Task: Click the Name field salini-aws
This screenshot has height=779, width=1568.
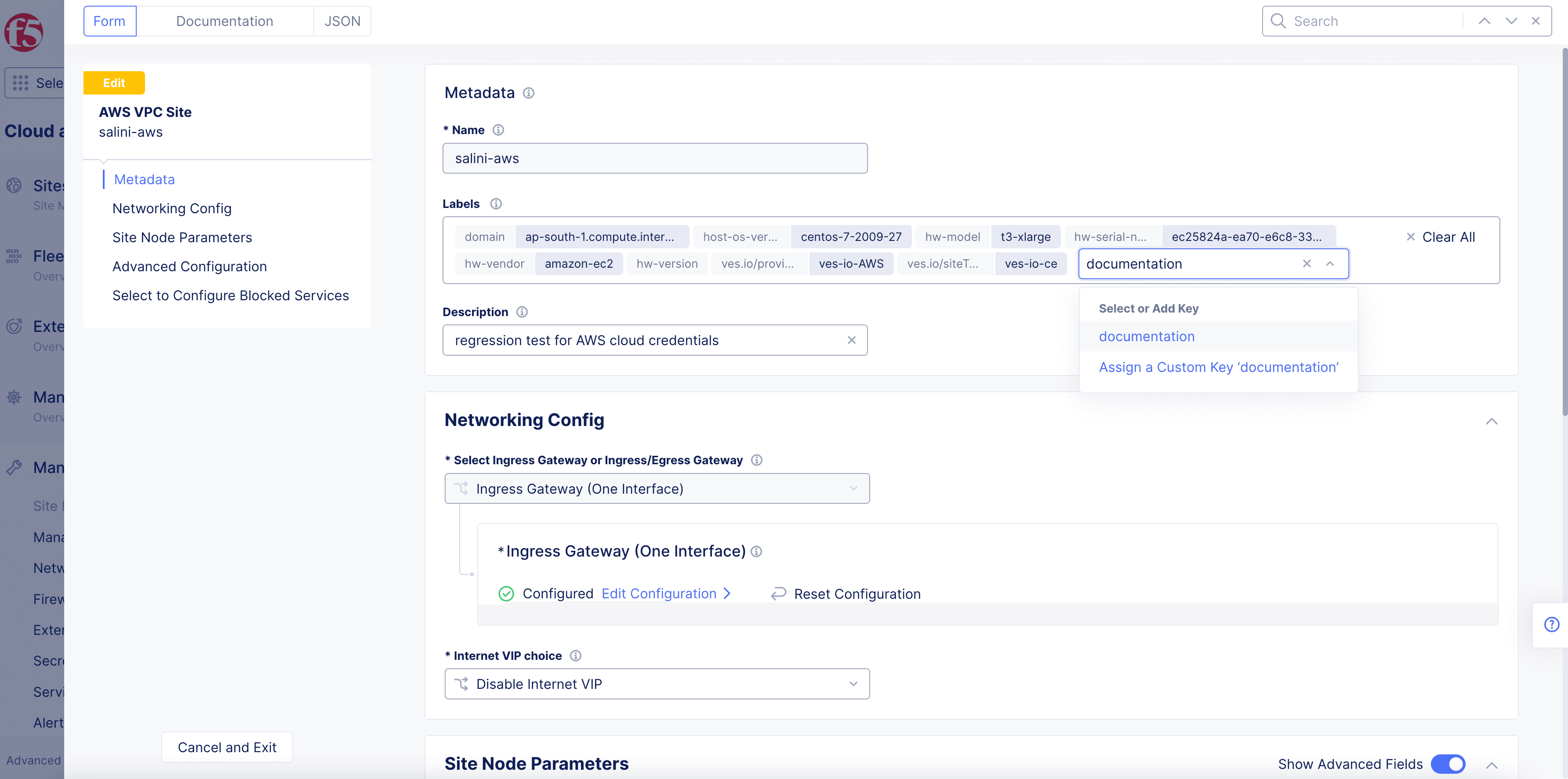Action: (x=655, y=158)
